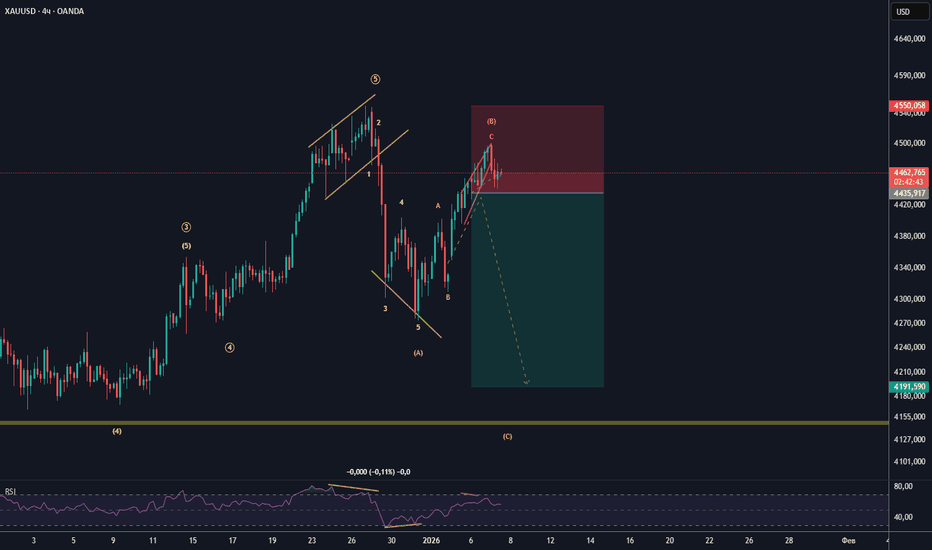Click the yellow horizontal support line
Viewport: 932px width, 550px height.
tap(300, 423)
